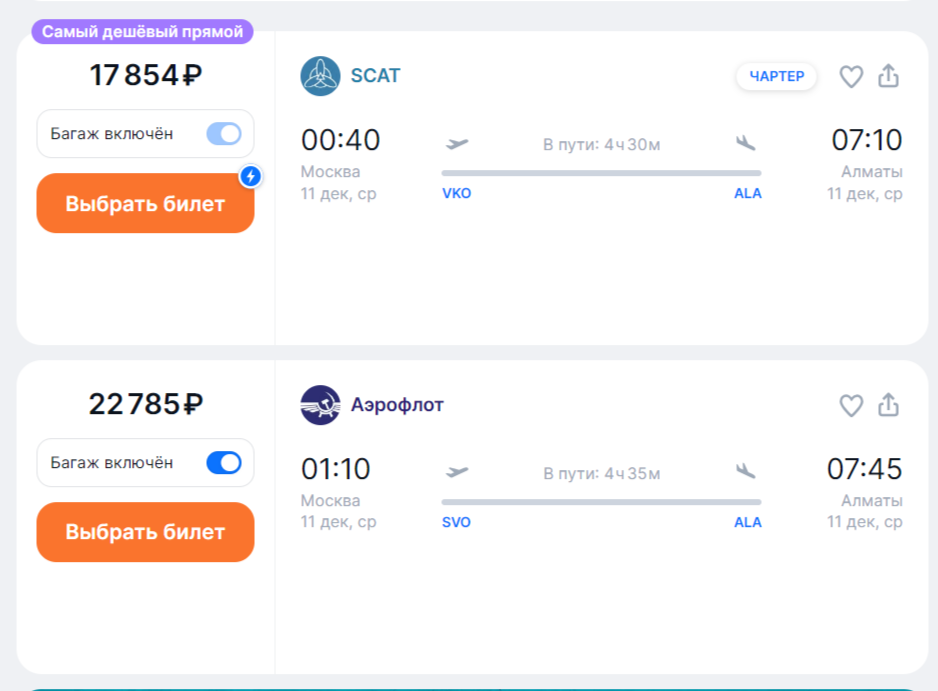
Task: Click the SVO airport code
Action: tap(456, 522)
